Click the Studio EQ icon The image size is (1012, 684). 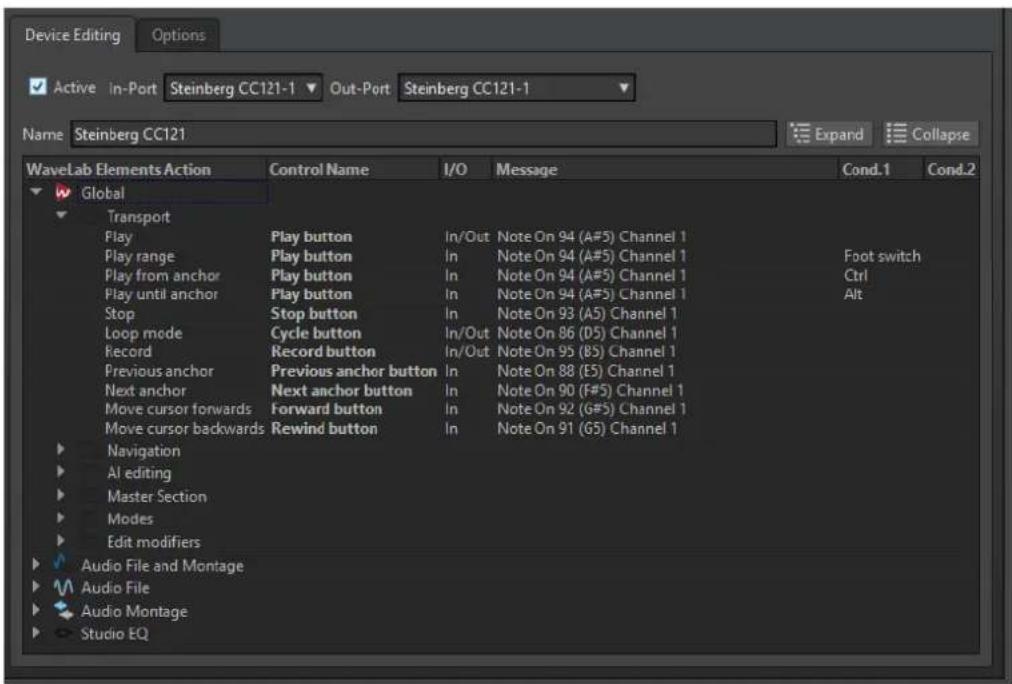tap(63, 633)
